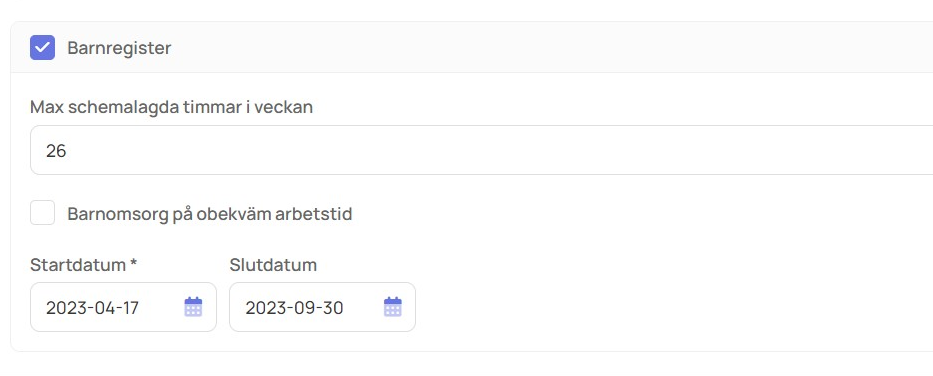933x376 pixels.
Task: Click the year 2023 in Slutdatum field
Action: pyautogui.click(x=262, y=308)
